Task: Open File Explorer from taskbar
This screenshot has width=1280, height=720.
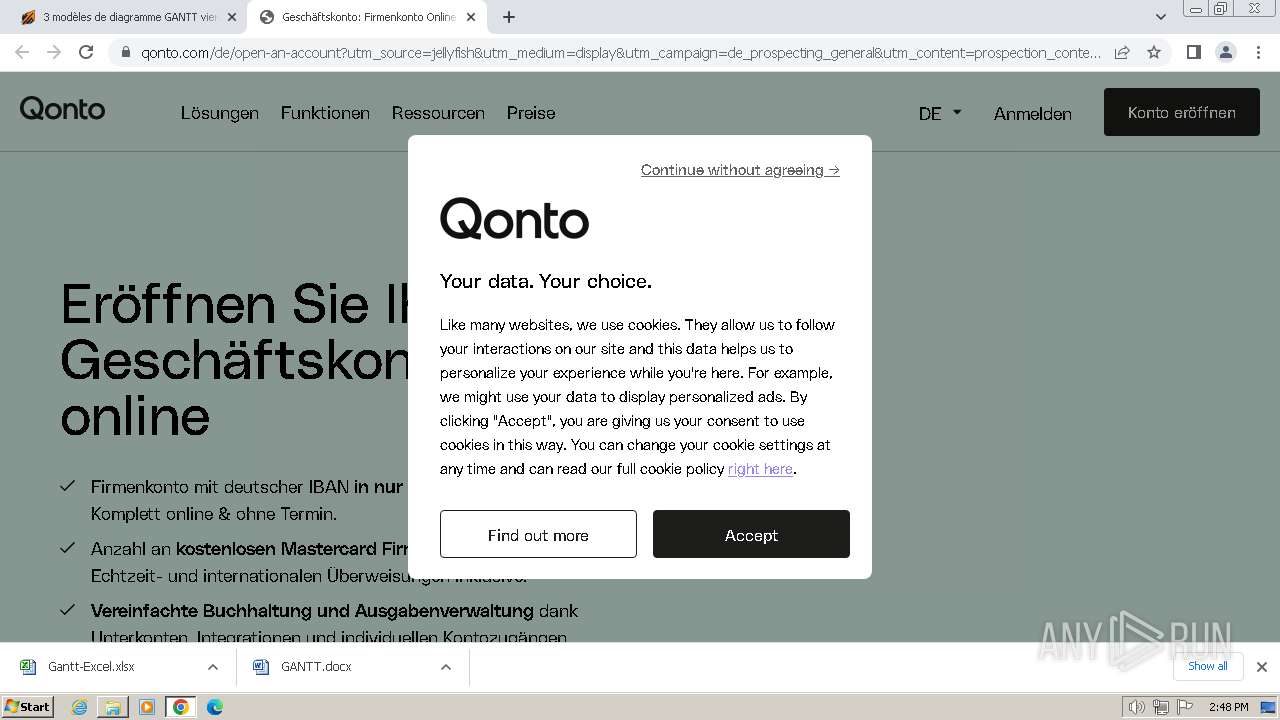Action: coord(113,707)
